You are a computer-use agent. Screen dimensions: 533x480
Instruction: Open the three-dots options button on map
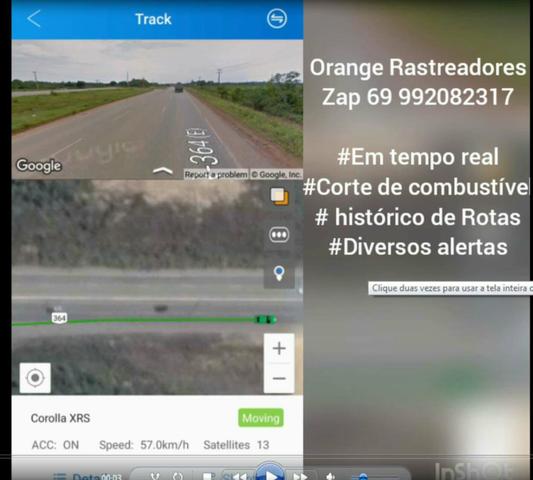pyautogui.click(x=279, y=235)
